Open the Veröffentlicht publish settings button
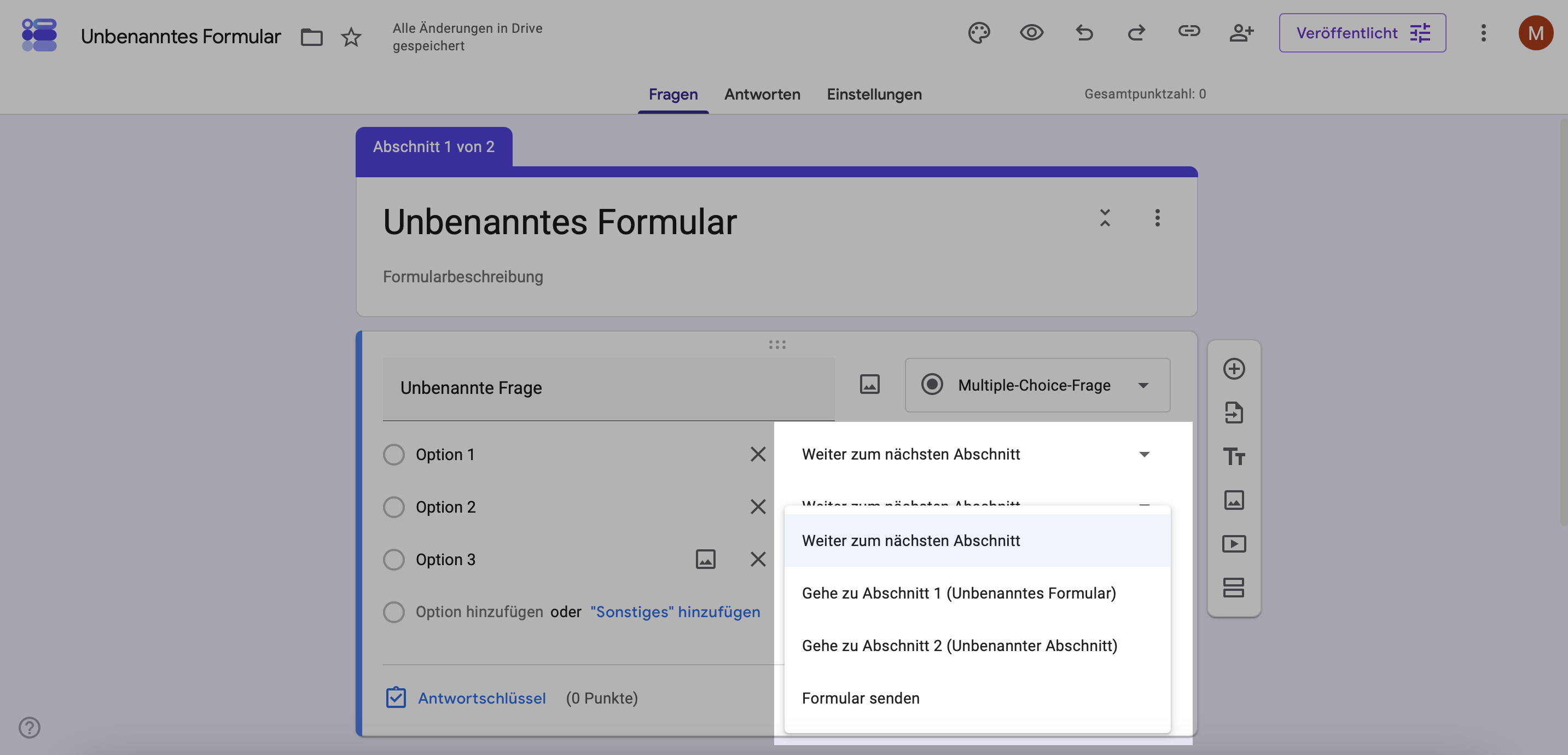 click(1362, 33)
